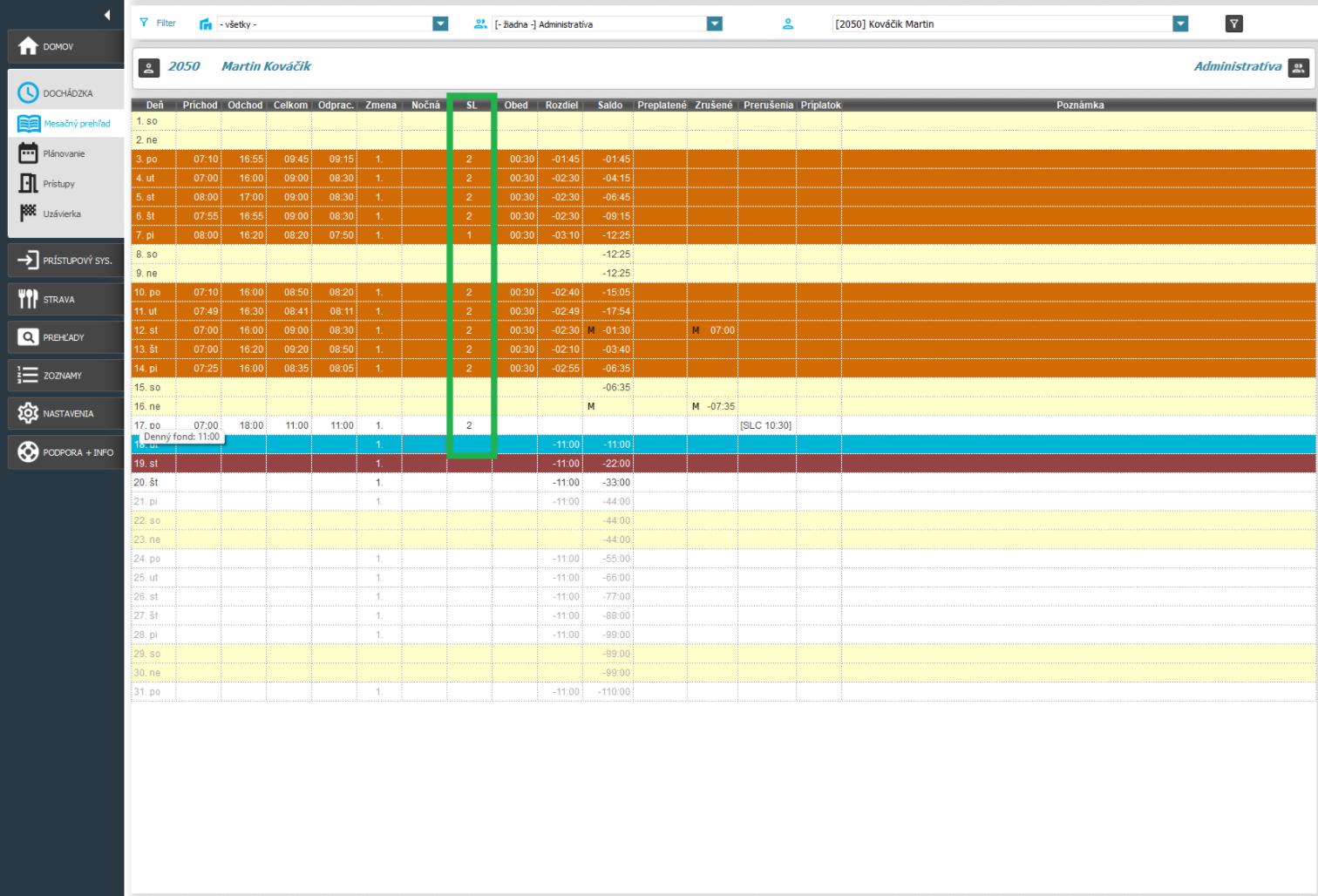
Task: Click the people icon before the group dropdown
Action: coord(480,24)
